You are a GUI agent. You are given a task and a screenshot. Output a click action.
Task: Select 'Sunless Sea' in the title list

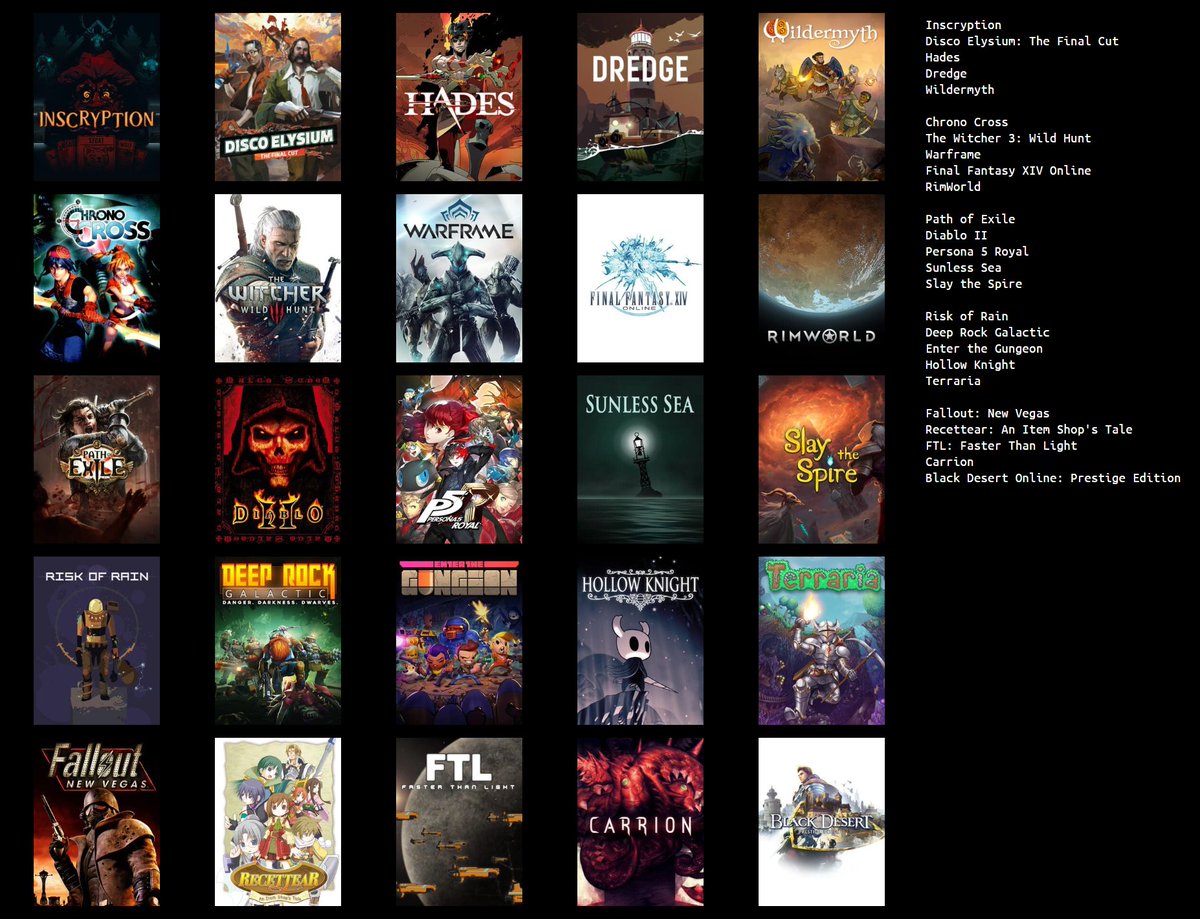point(963,267)
